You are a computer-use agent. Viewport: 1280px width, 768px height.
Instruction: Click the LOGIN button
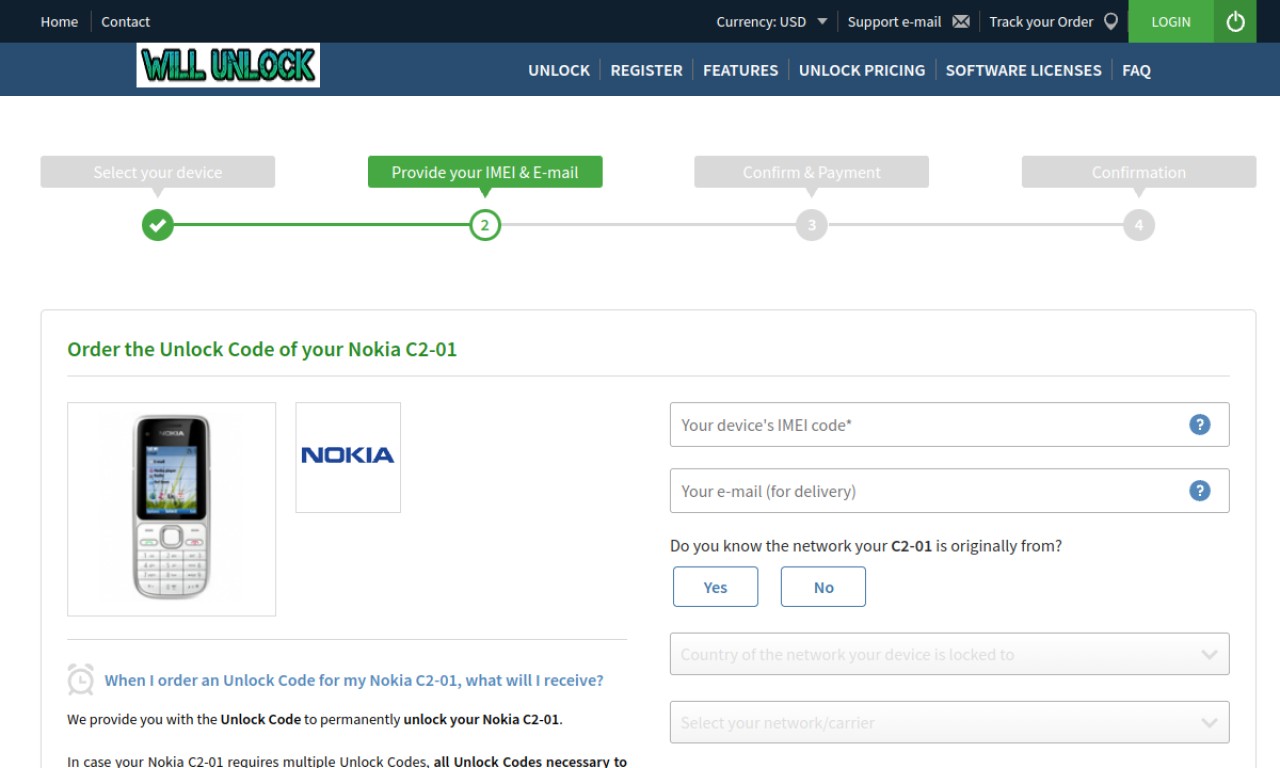(1171, 21)
